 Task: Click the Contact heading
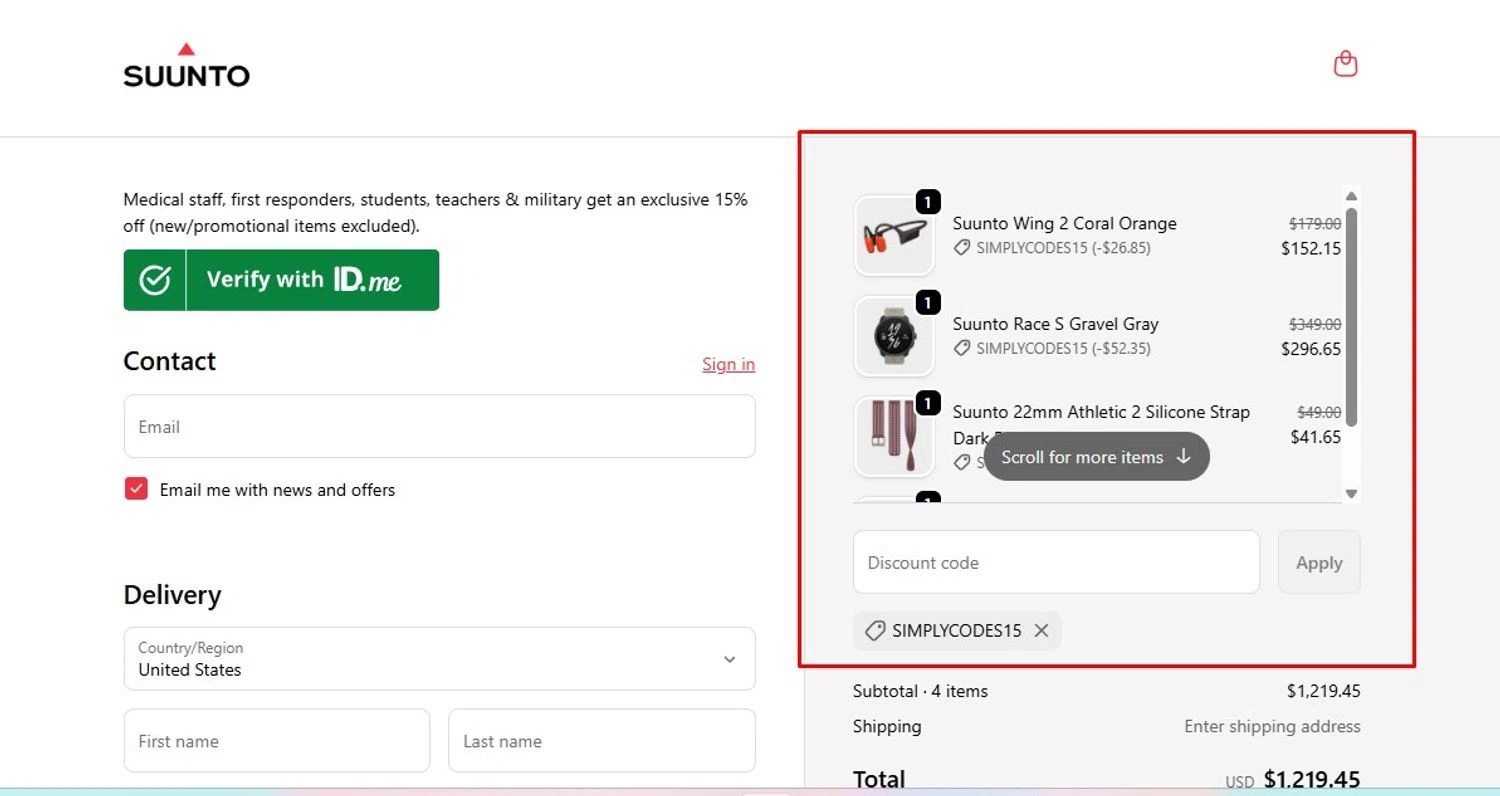pyautogui.click(x=169, y=361)
